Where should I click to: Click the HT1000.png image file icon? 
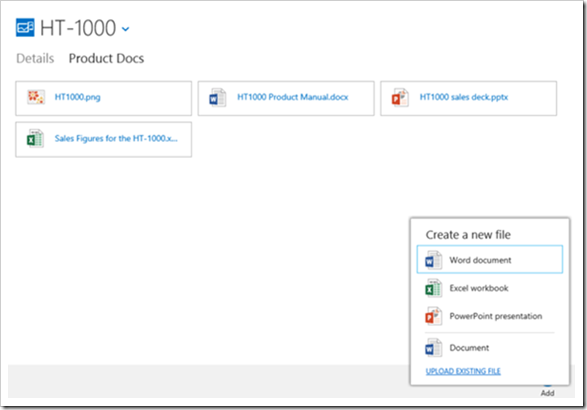tap(36, 97)
